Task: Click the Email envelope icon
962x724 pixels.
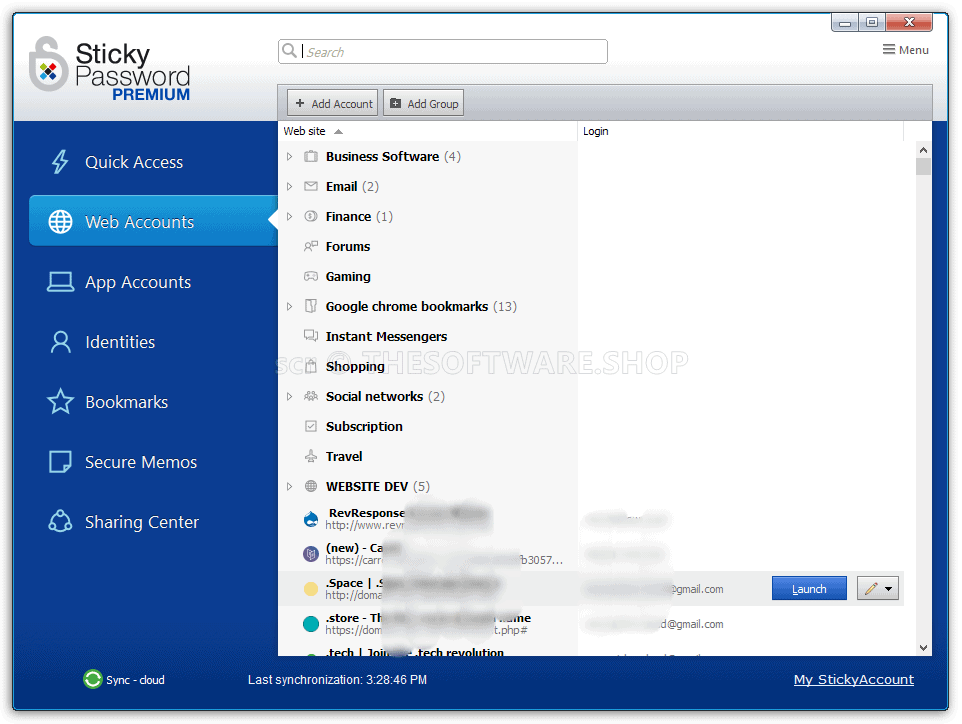Action: 311,186
